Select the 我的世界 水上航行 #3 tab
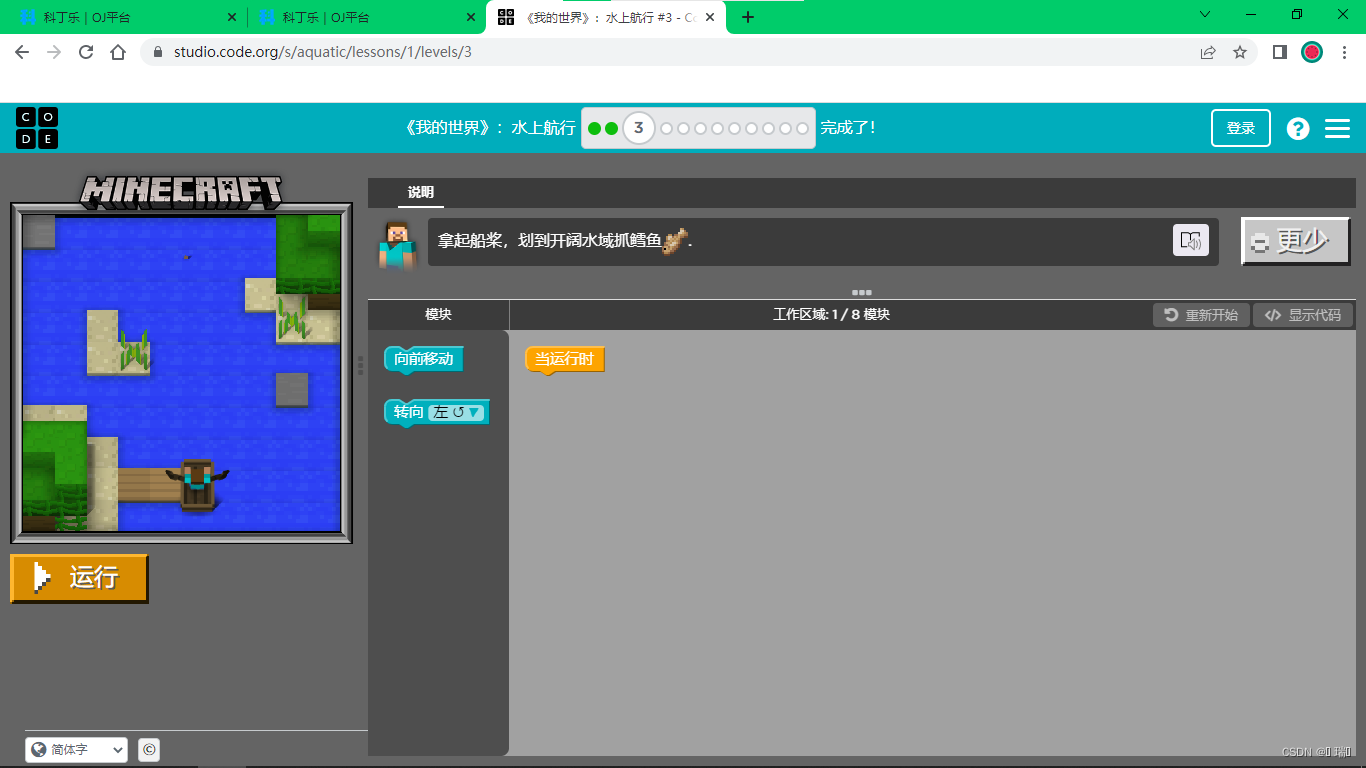The width and height of the screenshot is (1366, 768). coord(606,17)
